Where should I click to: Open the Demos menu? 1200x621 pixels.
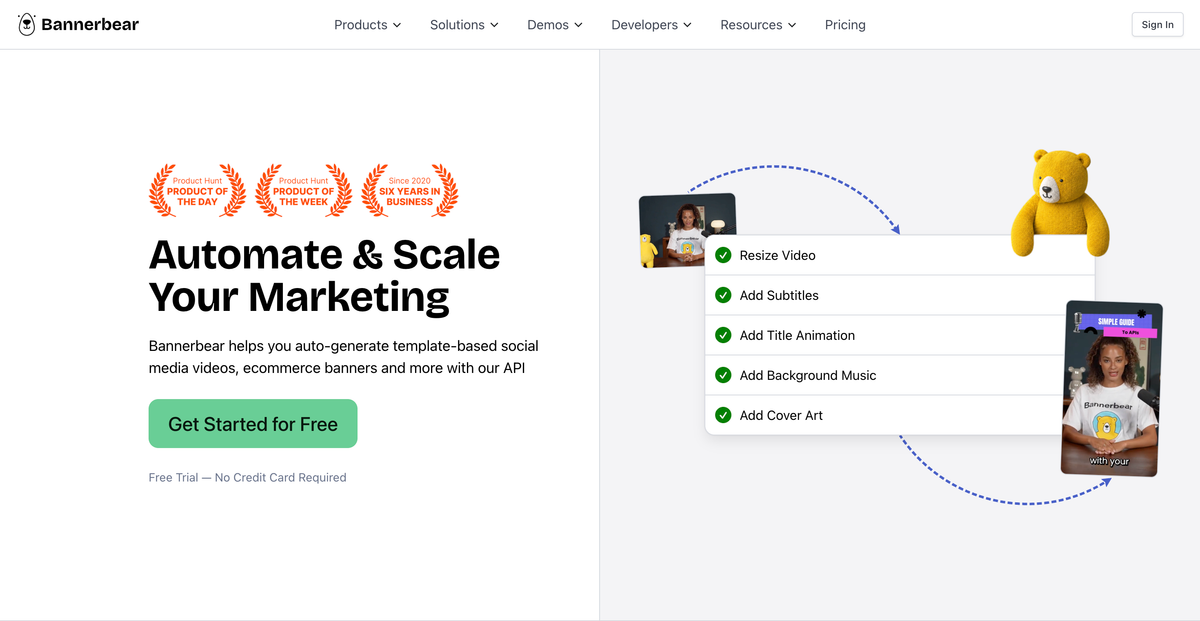pyautogui.click(x=555, y=25)
